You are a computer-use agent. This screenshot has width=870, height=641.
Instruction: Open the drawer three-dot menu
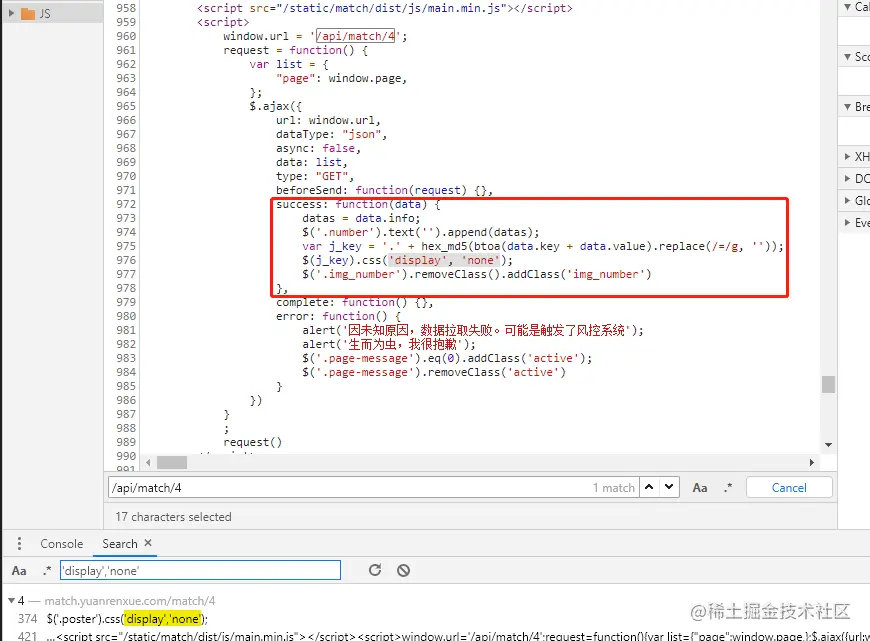19,543
